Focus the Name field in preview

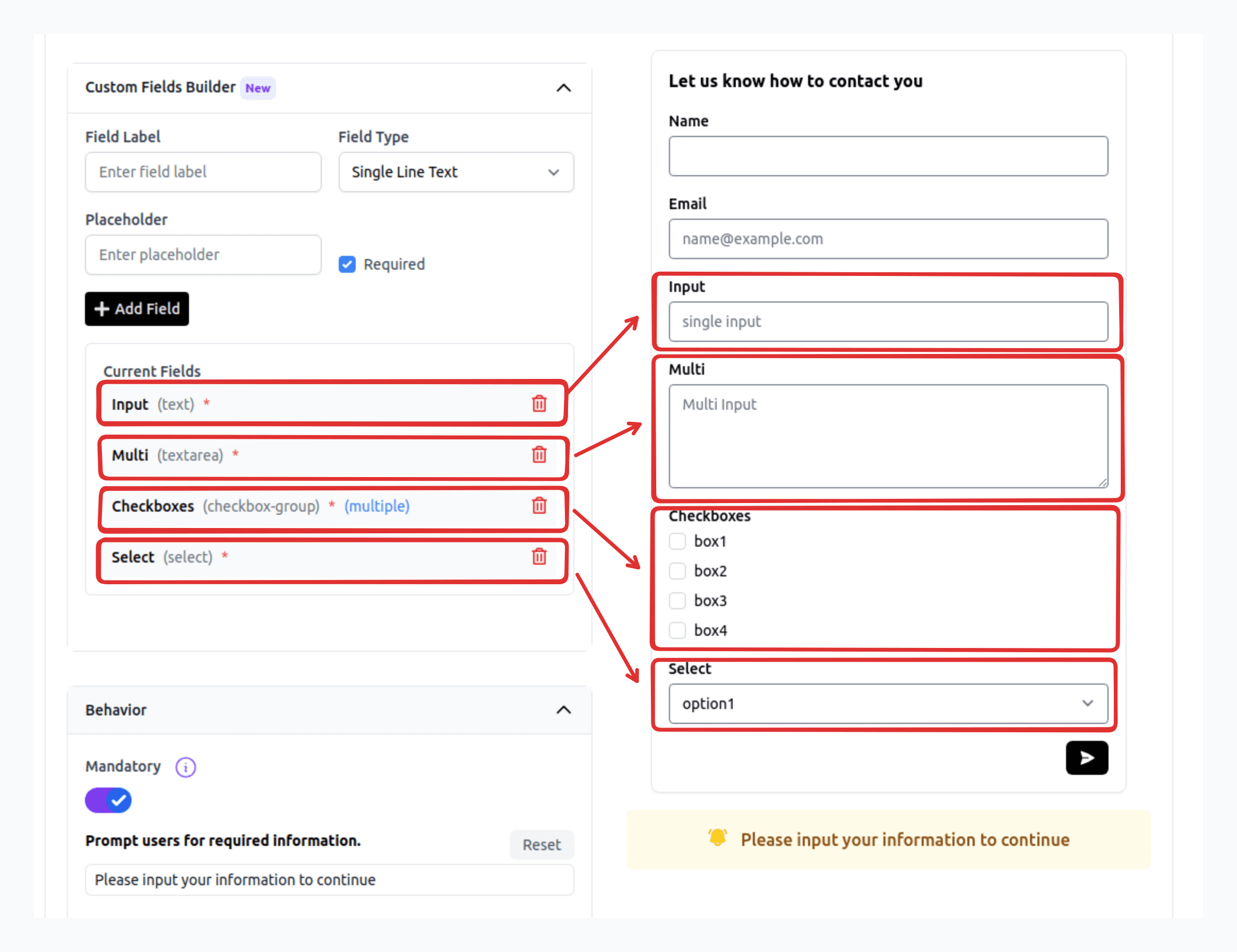pyautogui.click(x=888, y=156)
